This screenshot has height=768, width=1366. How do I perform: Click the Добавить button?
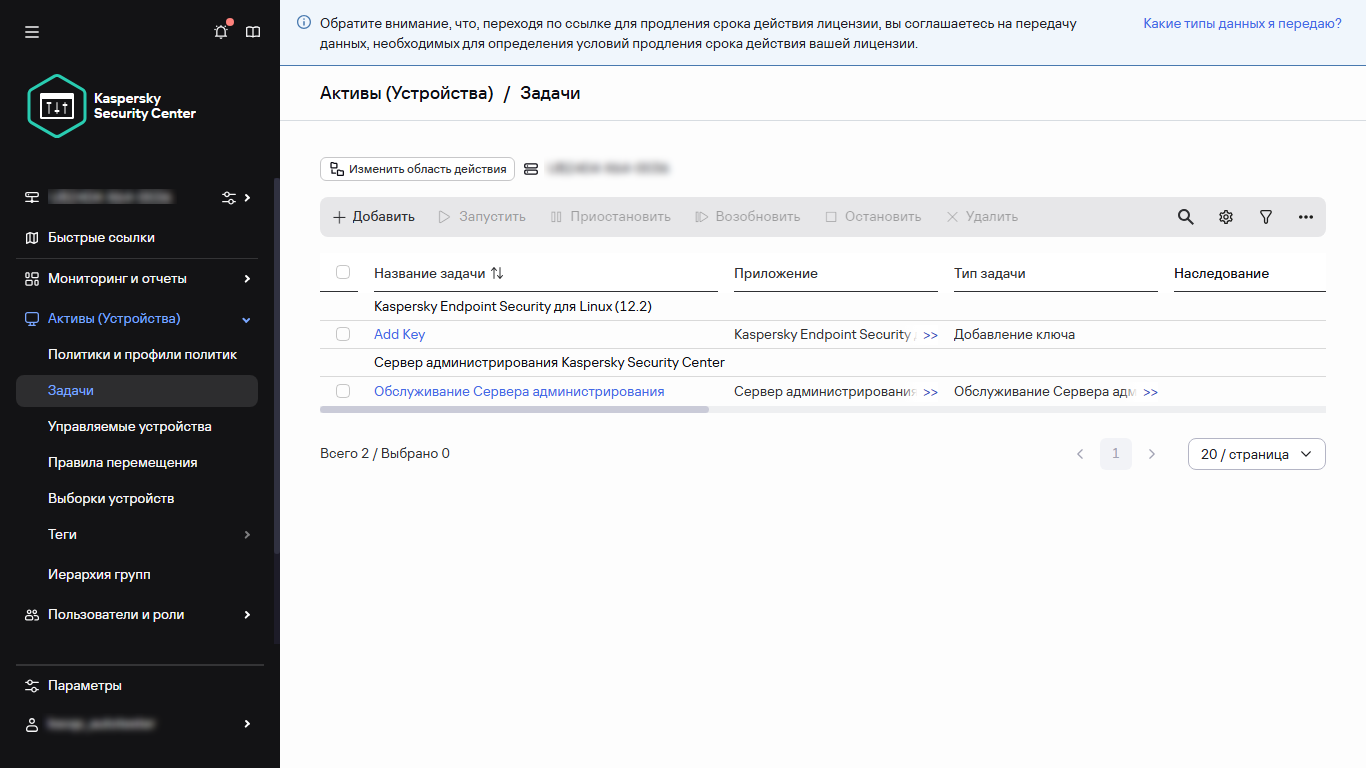(x=373, y=217)
